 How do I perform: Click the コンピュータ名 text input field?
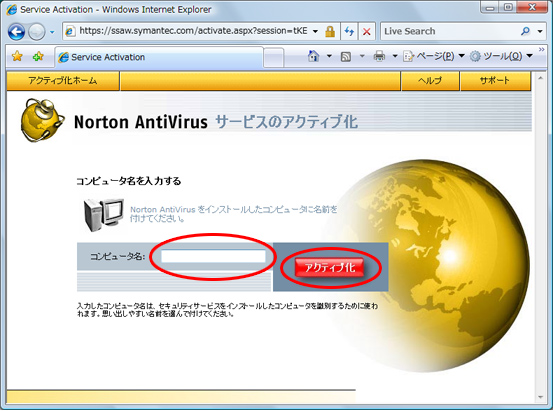tap(213, 256)
